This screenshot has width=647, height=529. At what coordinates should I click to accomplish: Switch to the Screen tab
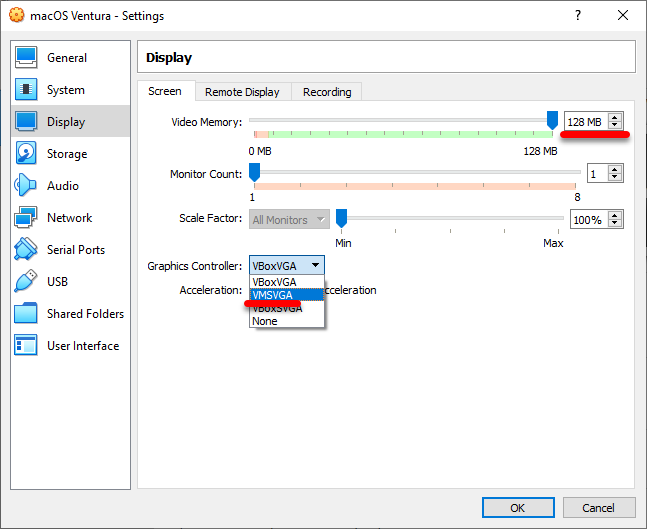click(165, 91)
